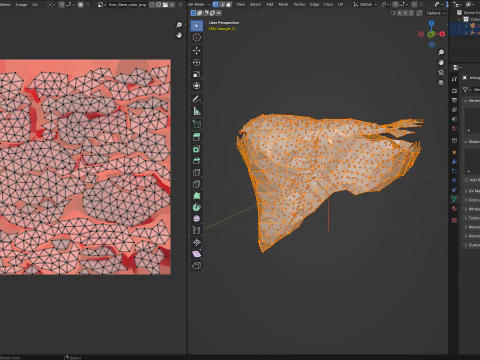Toggle Y axis mesh mirror
480x360 pixels.
coord(405,13)
